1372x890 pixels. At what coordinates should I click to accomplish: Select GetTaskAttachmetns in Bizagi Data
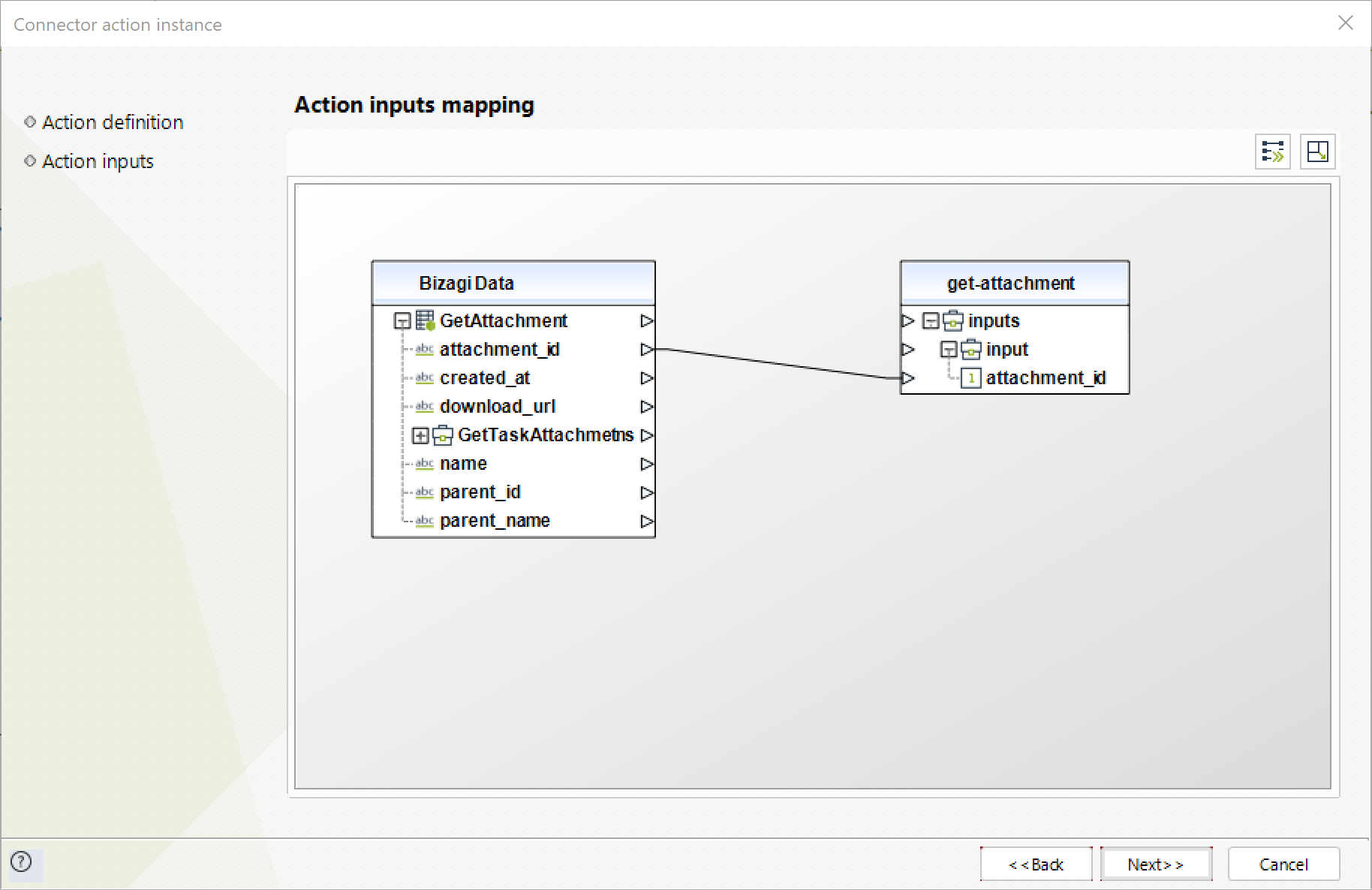point(546,435)
